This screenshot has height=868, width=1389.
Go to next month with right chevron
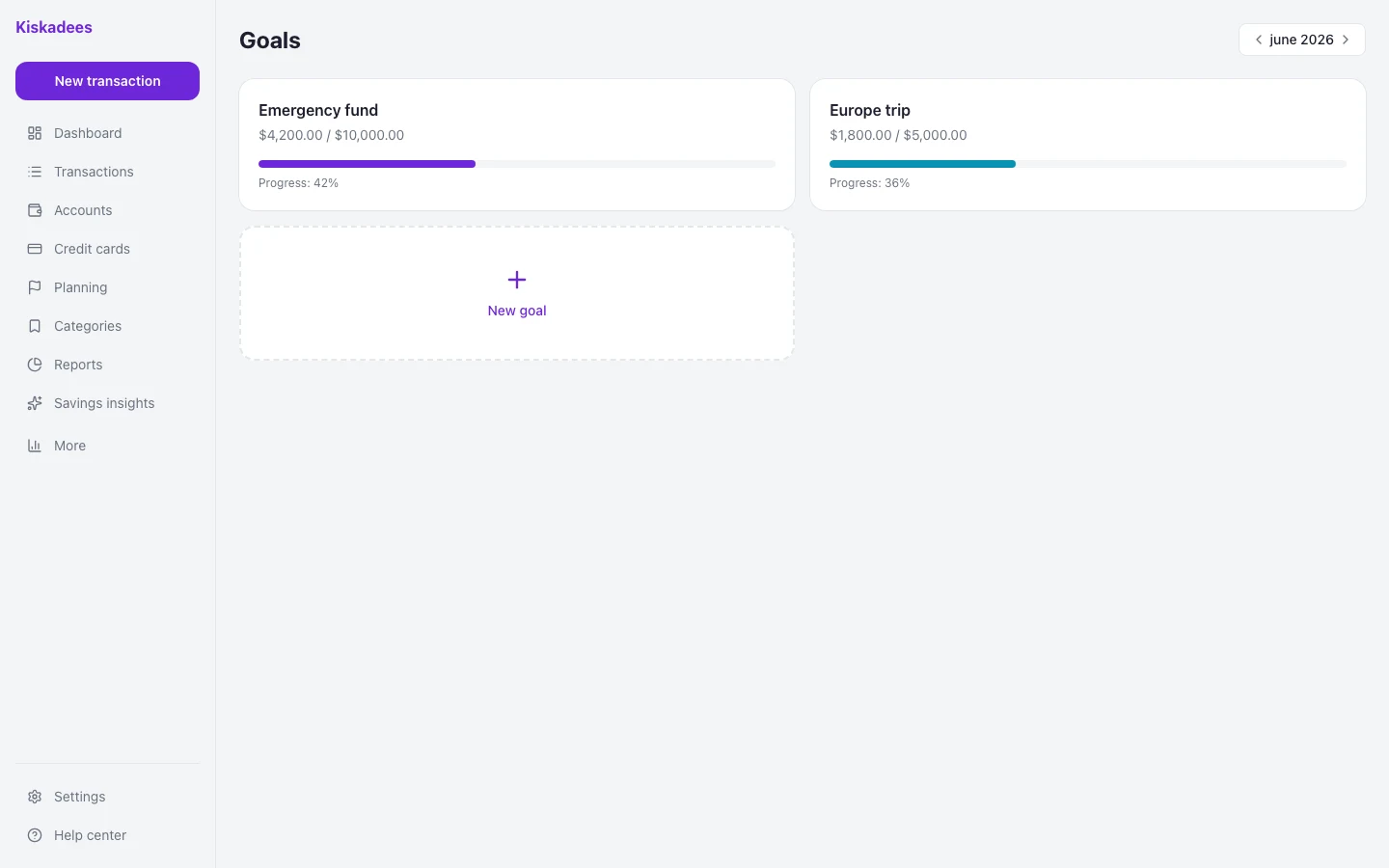point(1346,40)
